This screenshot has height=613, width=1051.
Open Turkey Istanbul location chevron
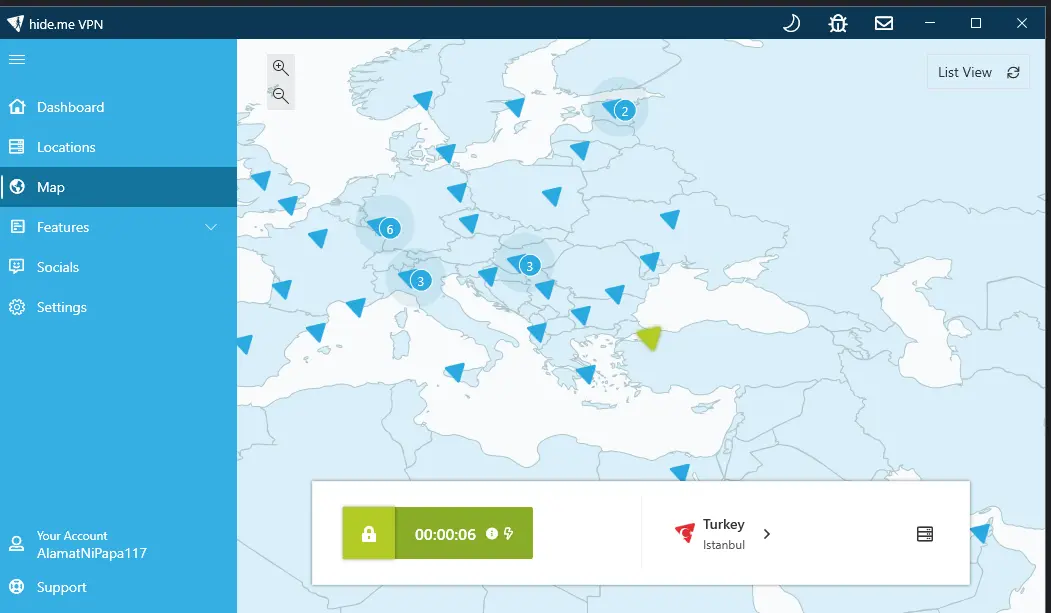tap(767, 534)
